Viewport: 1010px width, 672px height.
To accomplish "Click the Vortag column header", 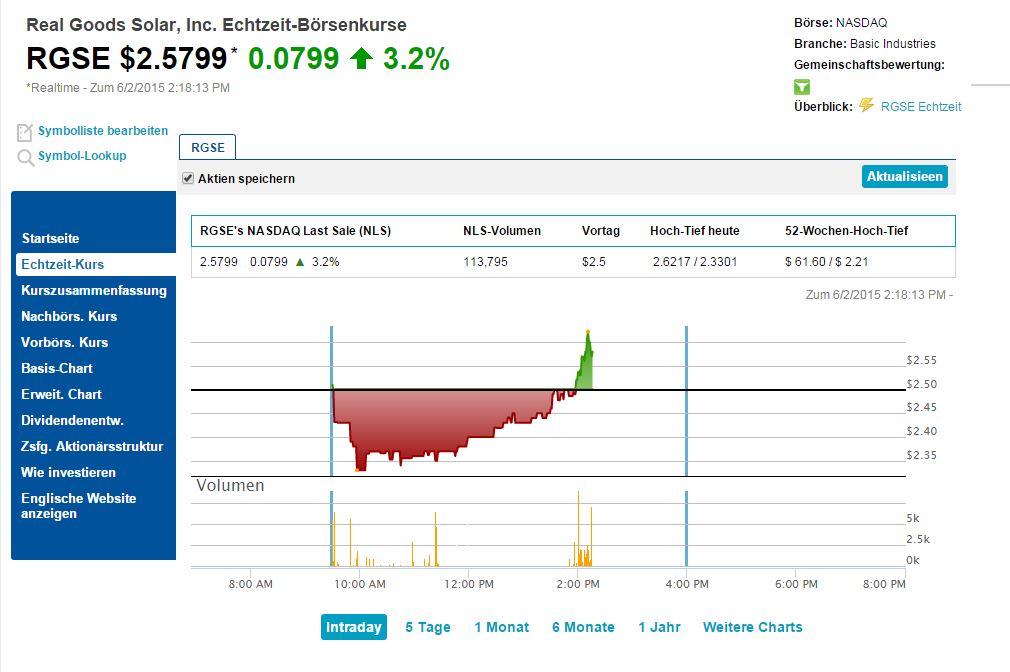I will point(600,231).
